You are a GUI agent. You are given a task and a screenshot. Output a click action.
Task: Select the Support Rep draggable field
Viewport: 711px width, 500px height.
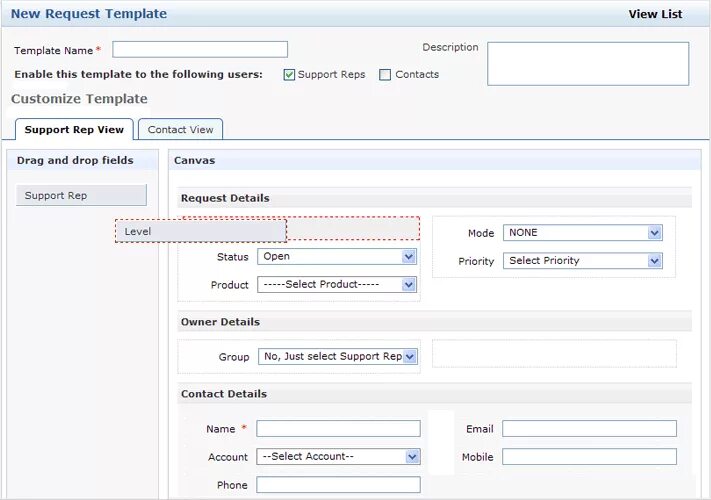point(81,195)
